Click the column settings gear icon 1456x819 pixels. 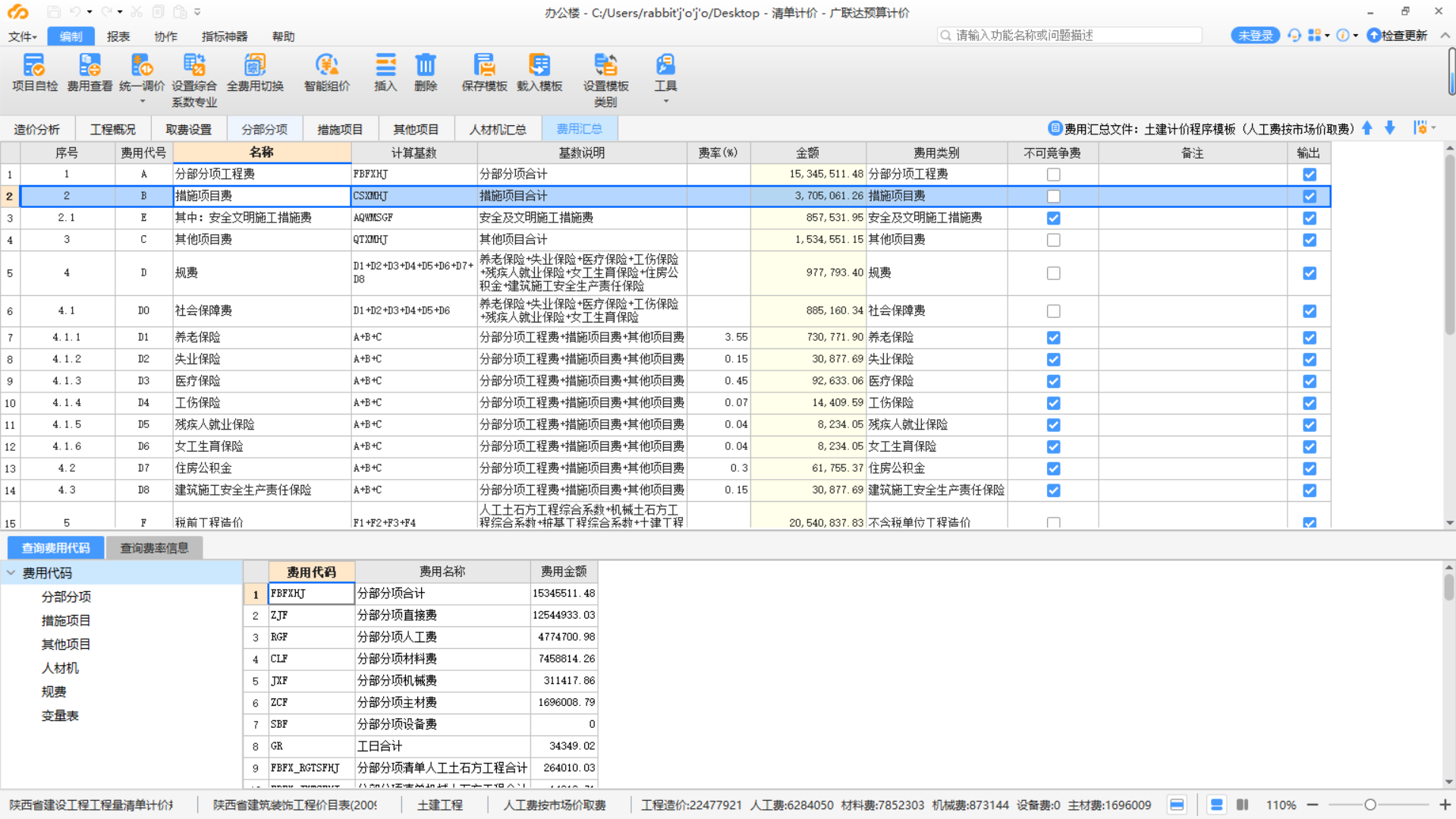tap(1420, 128)
